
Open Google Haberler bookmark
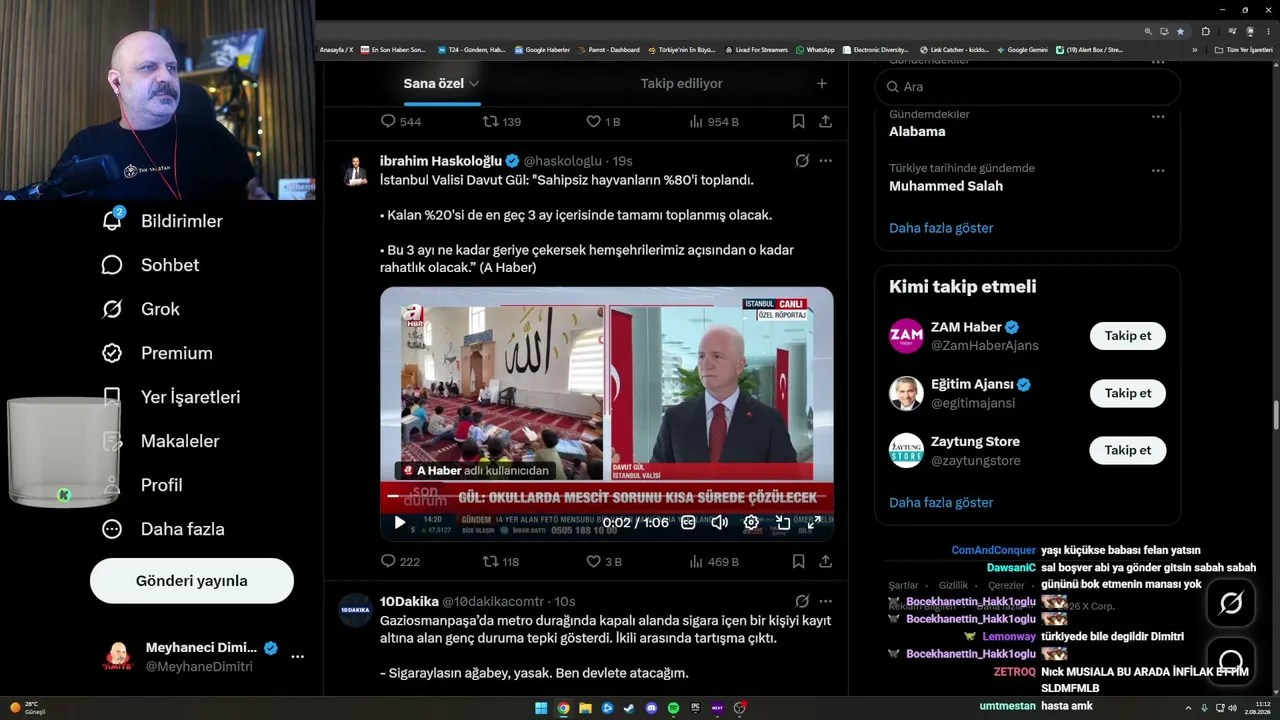[x=542, y=50]
